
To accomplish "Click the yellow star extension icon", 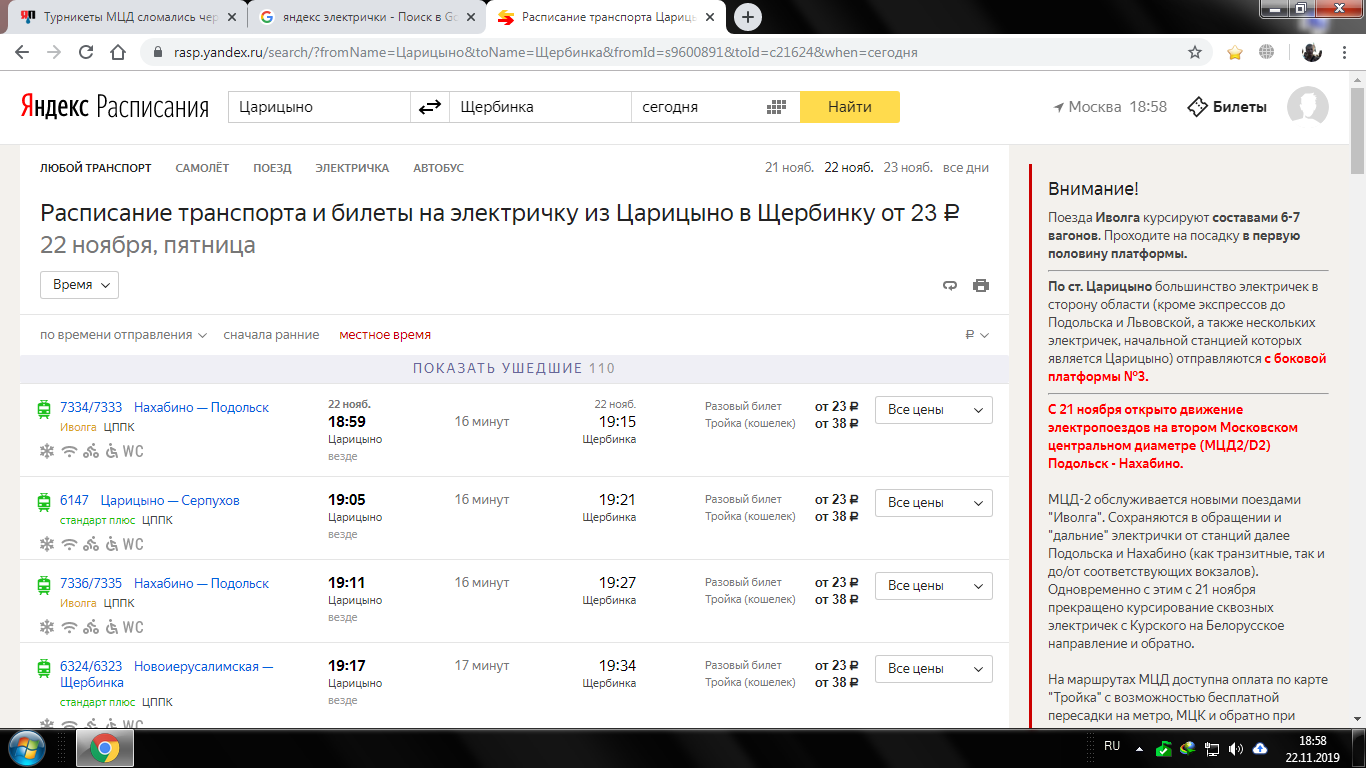I will 1235,53.
